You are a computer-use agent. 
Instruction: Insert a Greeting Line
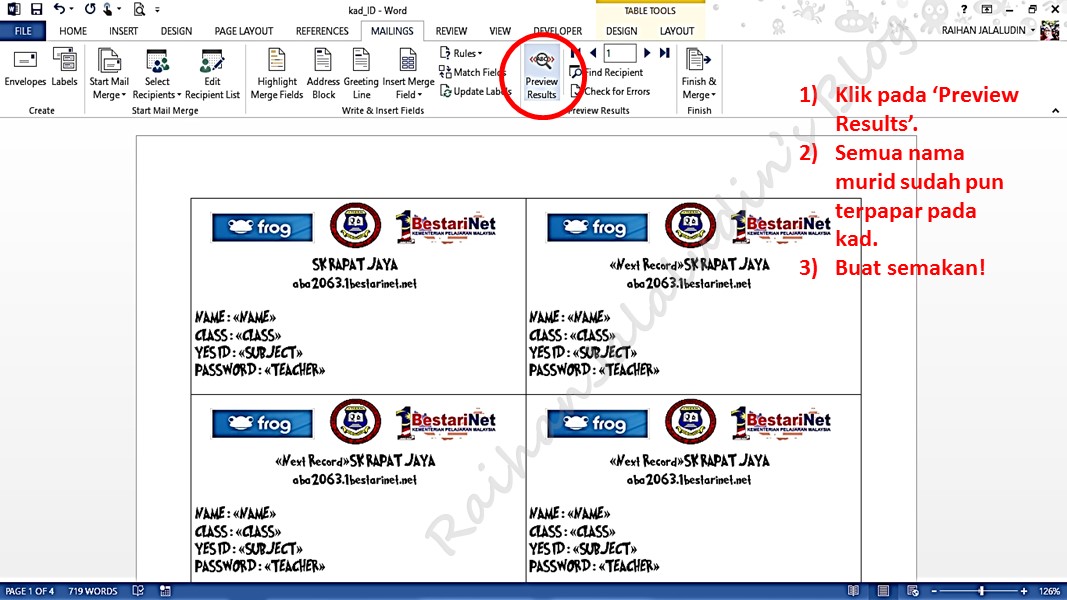pos(360,72)
